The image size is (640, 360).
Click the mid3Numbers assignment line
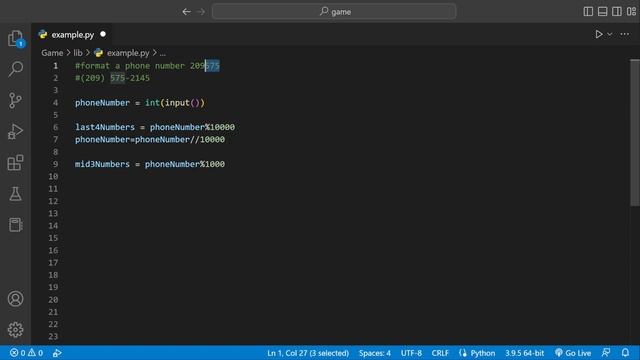[x=150, y=164]
